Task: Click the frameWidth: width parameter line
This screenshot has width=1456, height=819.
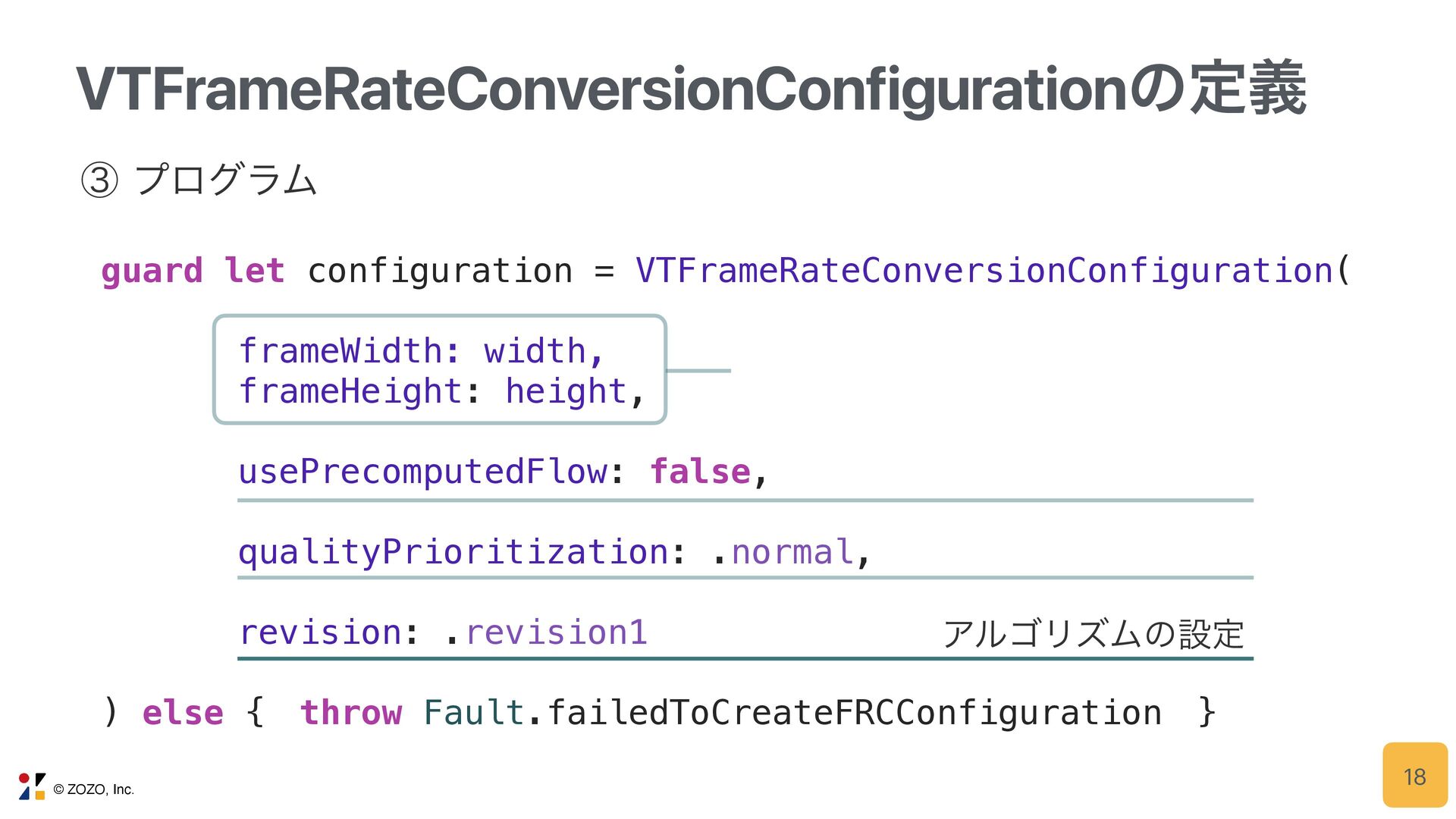Action: tap(422, 351)
